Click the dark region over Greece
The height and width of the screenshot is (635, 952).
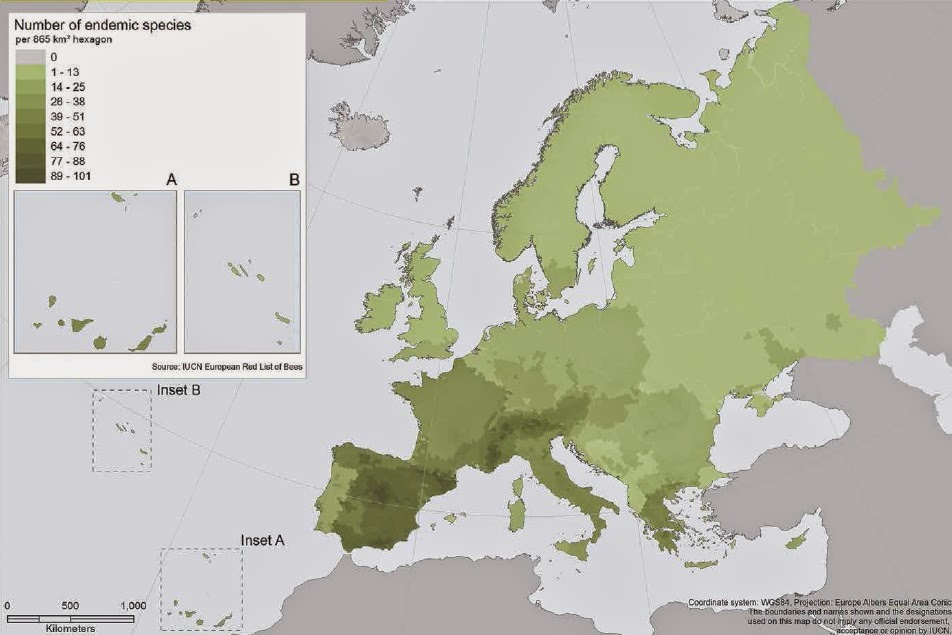tap(660, 515)
